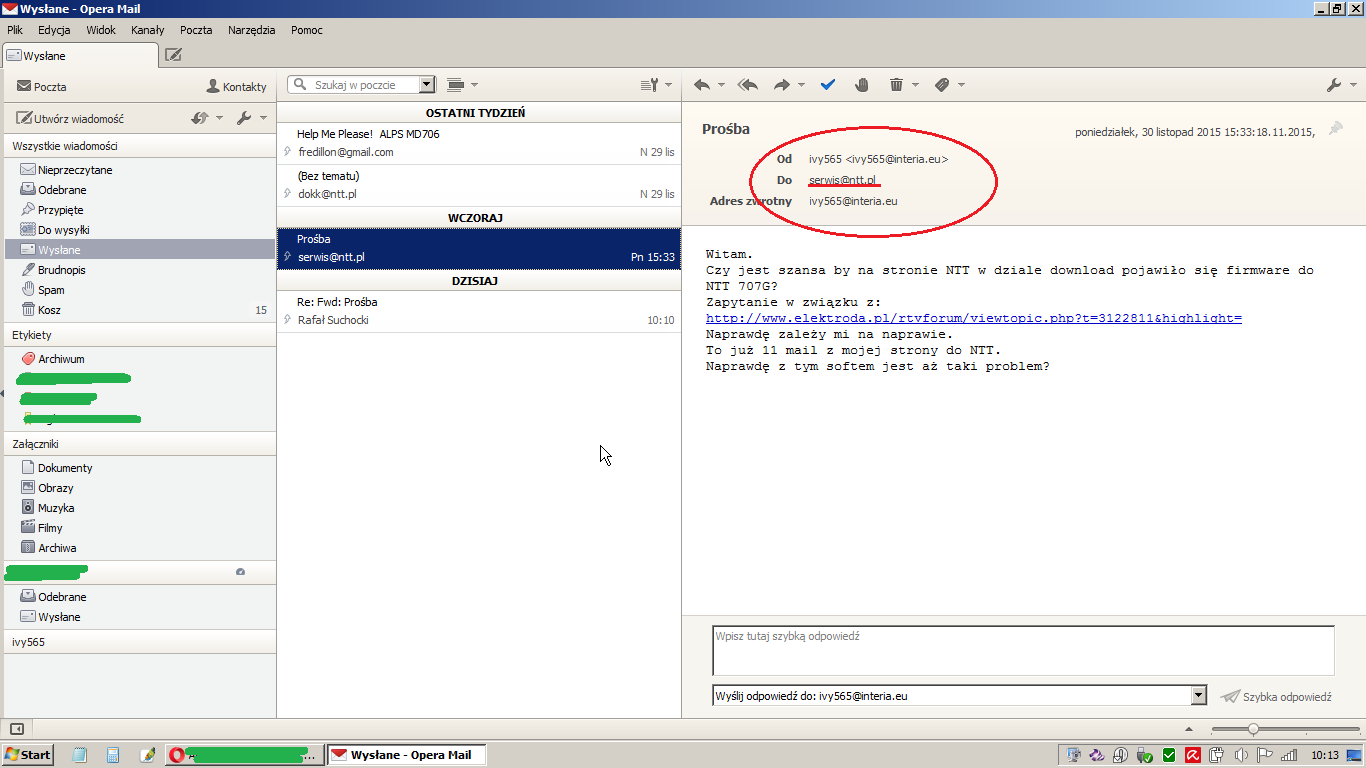
Task: Adjust the zoom slider in status bar
Action: click(x=1253, y=729)
